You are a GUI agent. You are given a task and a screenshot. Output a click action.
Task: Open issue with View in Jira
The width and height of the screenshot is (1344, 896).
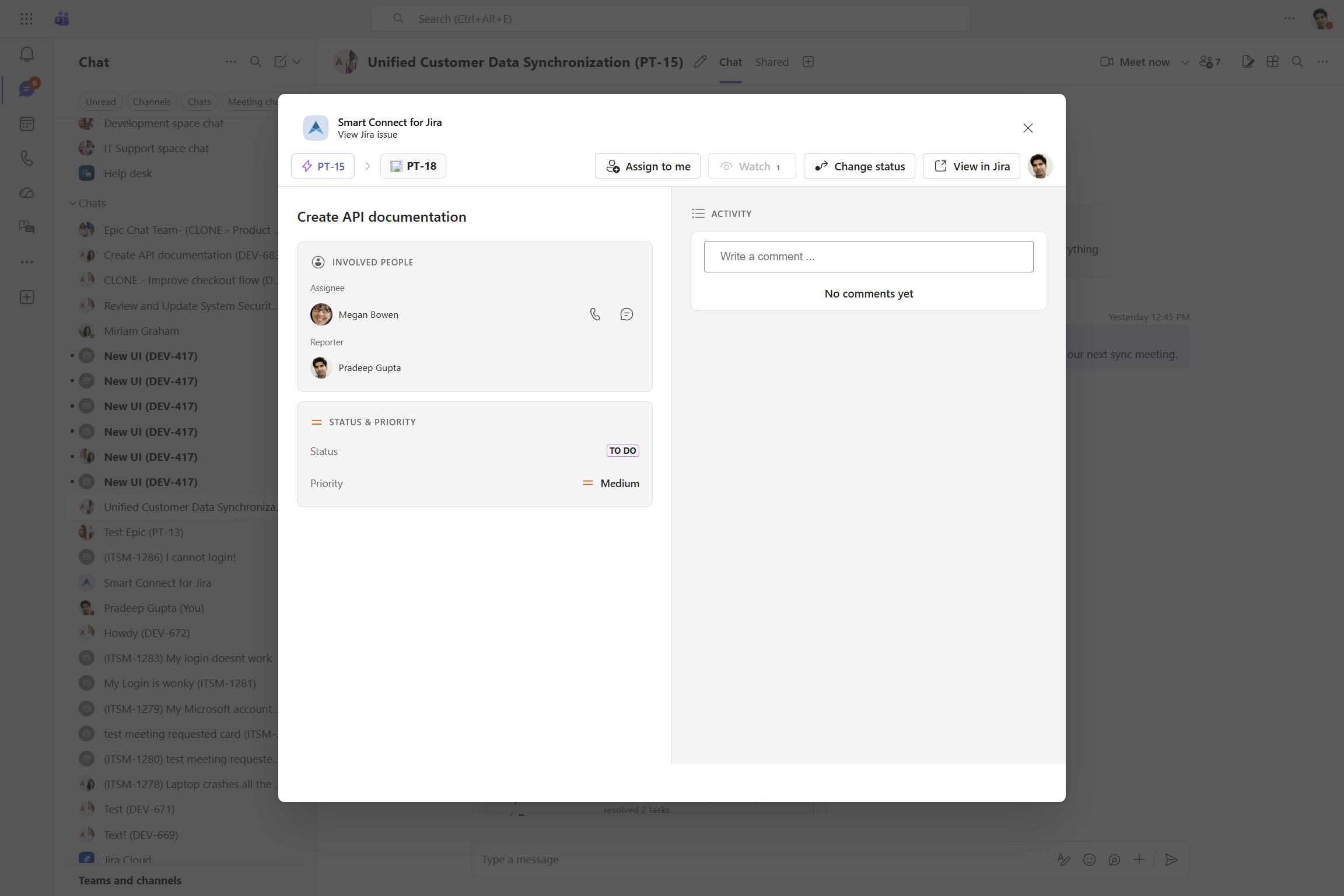tap(971, 166)
